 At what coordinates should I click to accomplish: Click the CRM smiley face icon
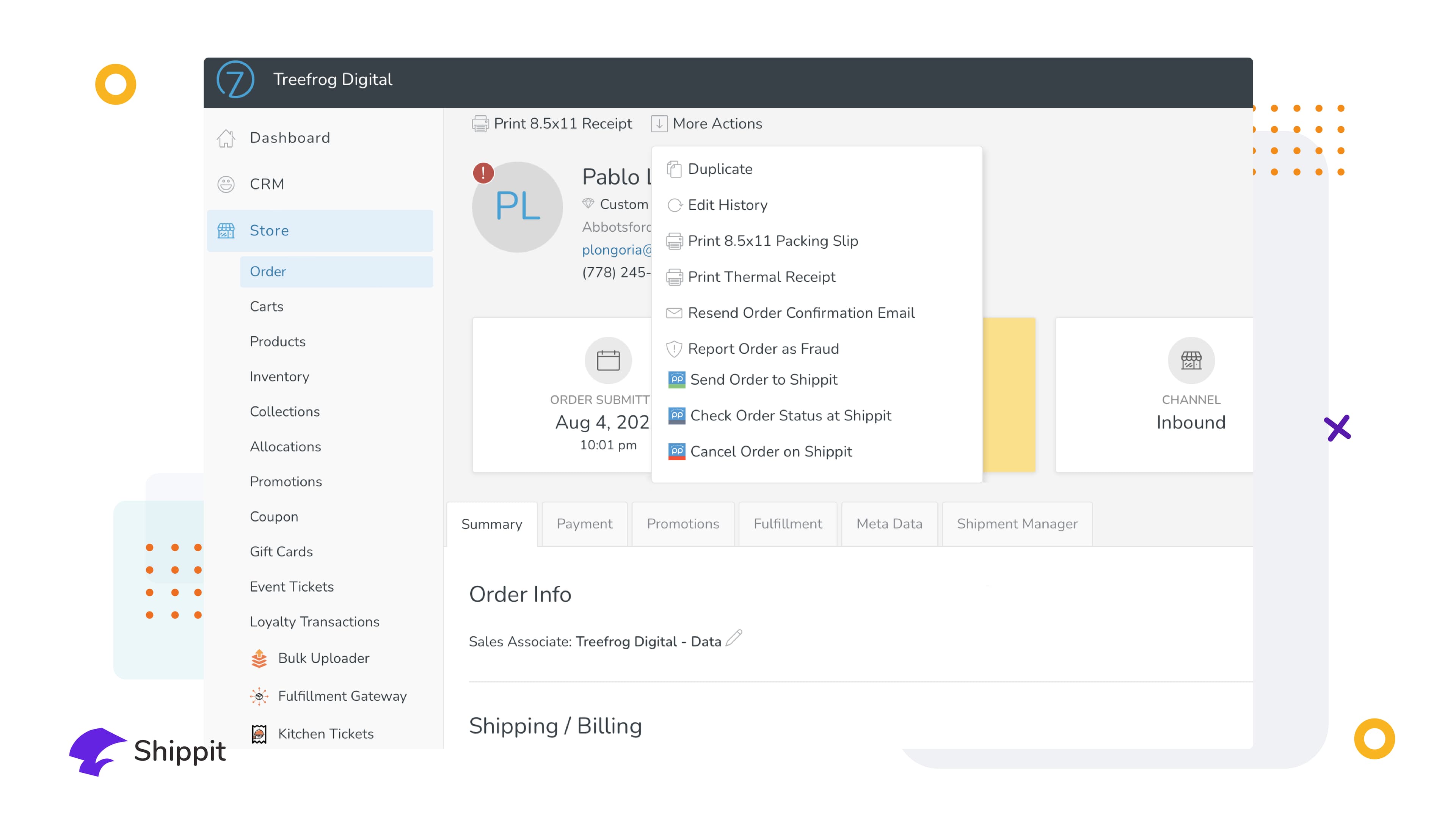(x=226, y=184)
